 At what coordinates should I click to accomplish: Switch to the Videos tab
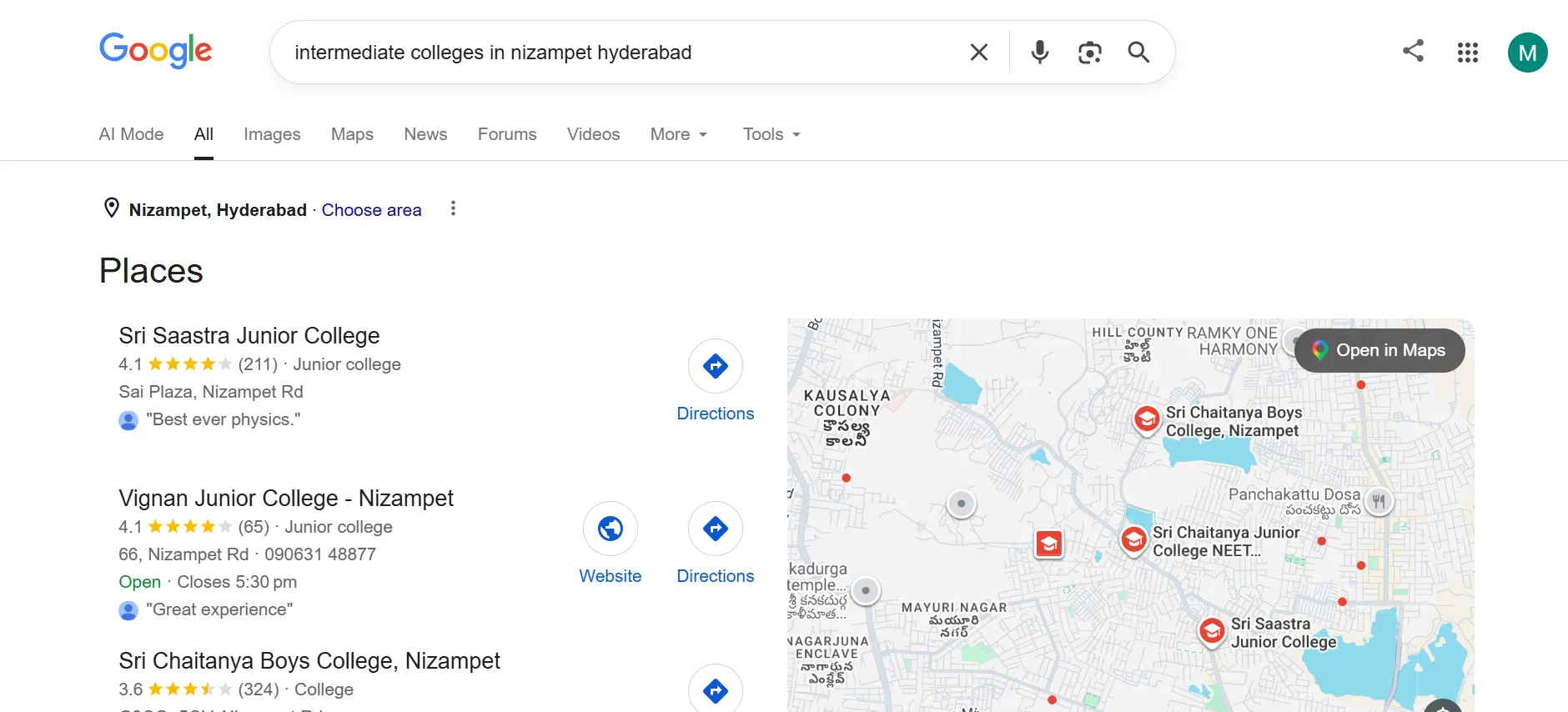[593, 134]
